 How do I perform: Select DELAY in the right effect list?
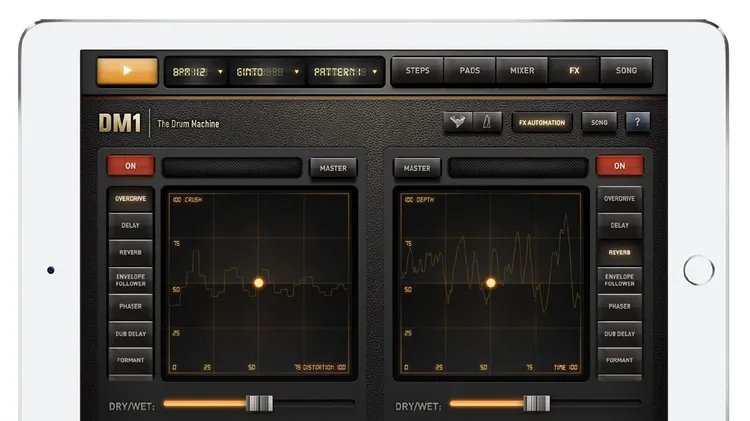click(x=619, y=226)
